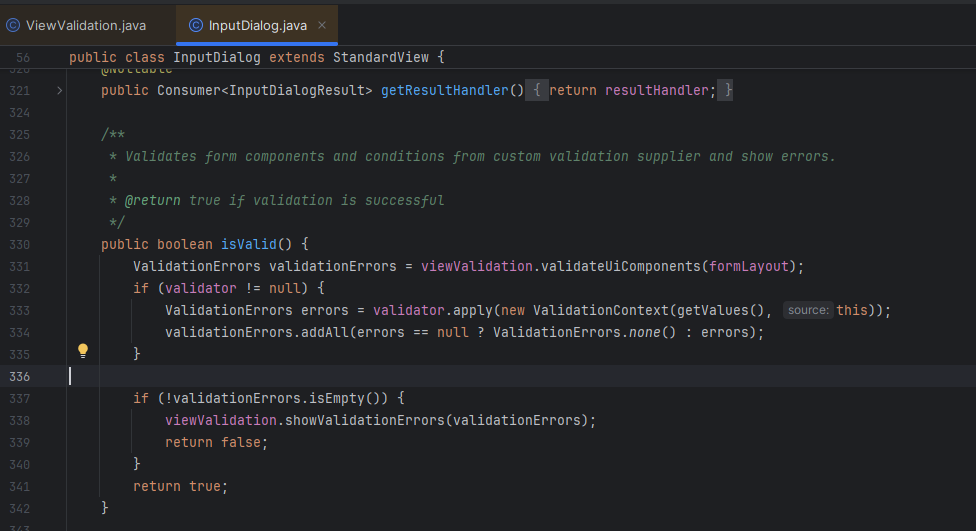Click line number 336 in the gutter
The image size is (976, 531).
(x=19, y=377)
